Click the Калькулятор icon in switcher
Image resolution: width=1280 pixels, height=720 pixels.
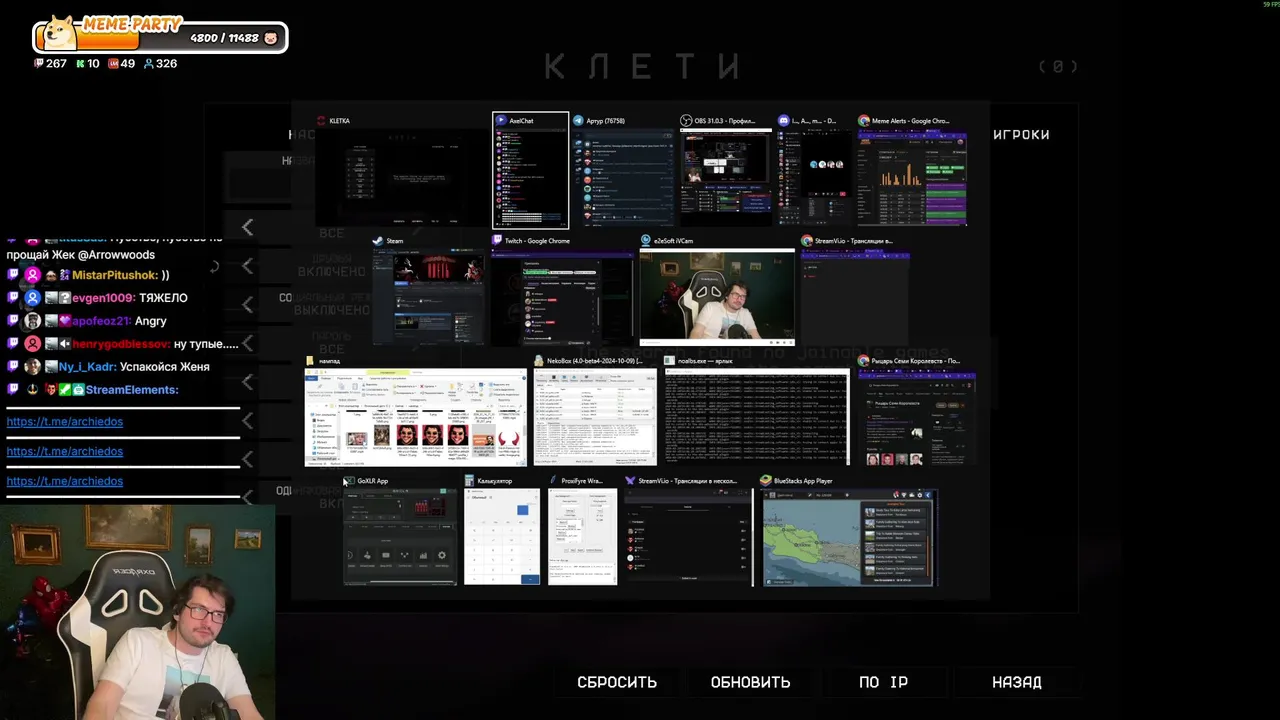469,481
